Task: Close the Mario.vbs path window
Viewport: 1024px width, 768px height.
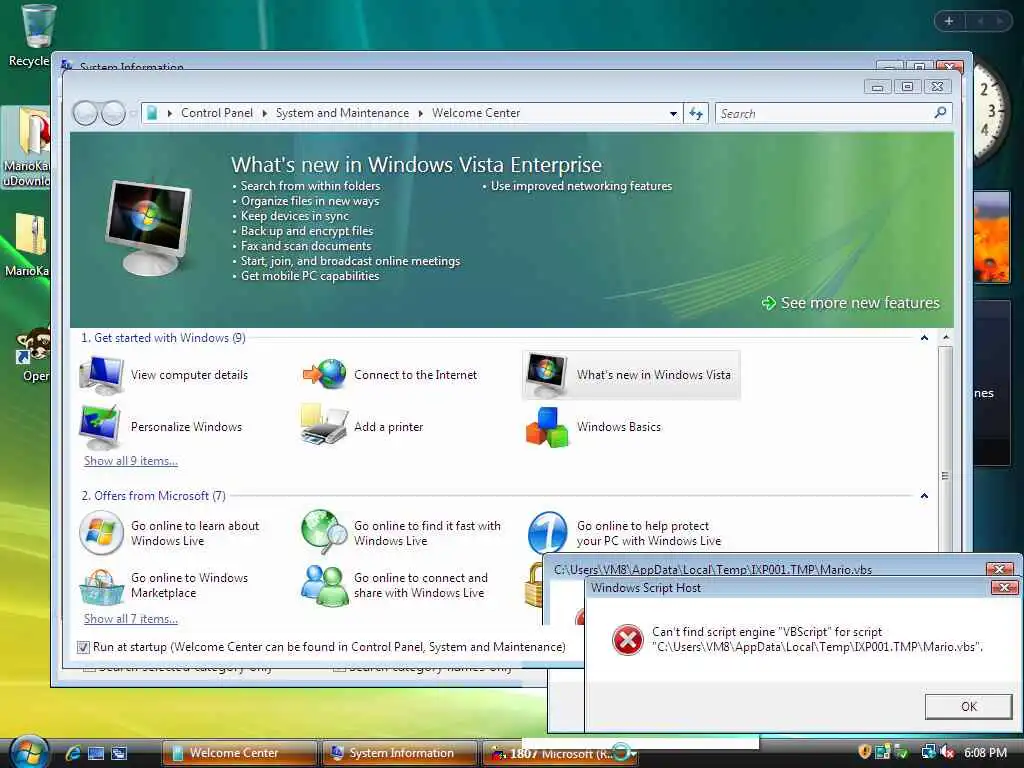Action: click(x=999, y=569)
